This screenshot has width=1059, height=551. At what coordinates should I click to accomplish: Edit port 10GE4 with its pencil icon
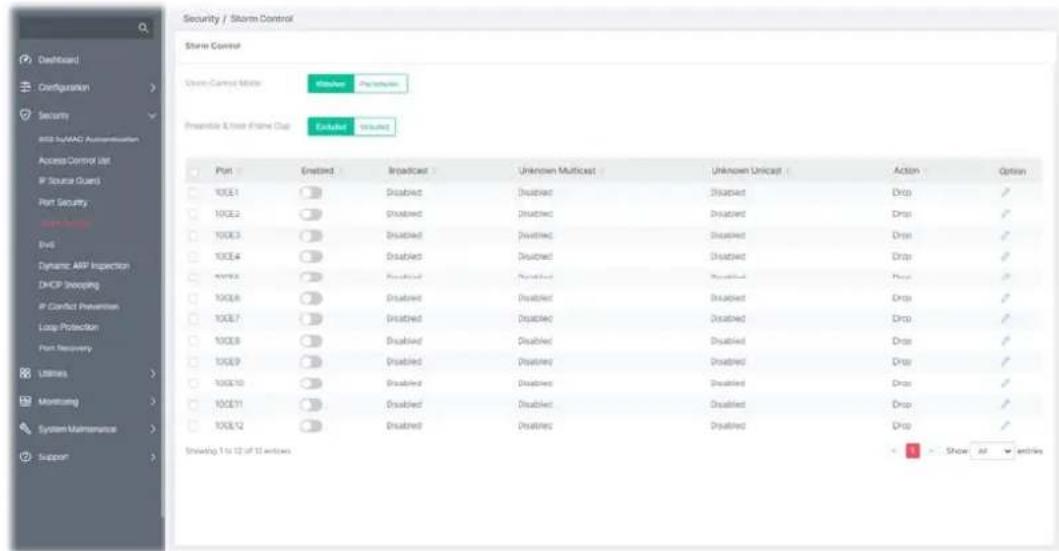coord(1005,256)
